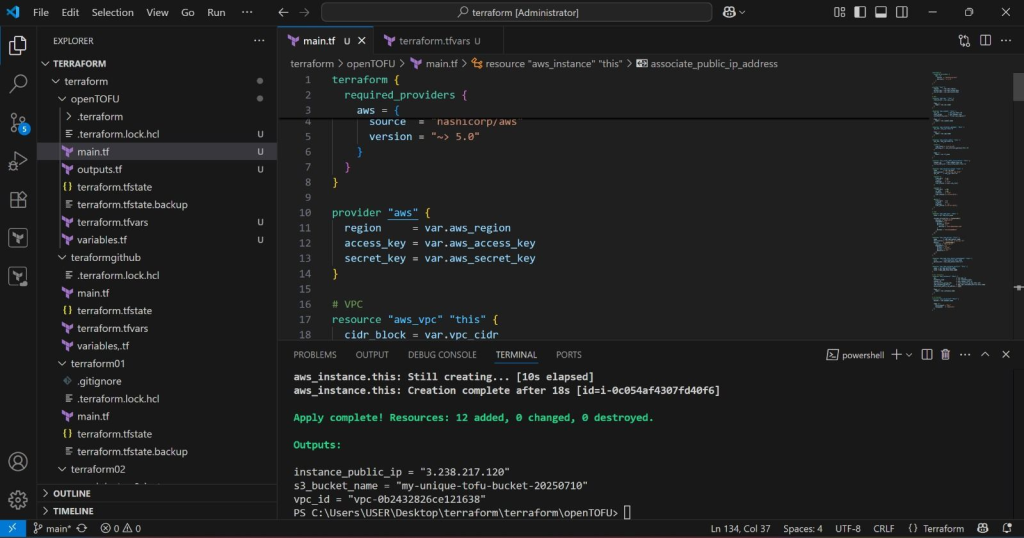The width and height of the screenshot is (1024, 538).
Task: Click the Open Changes icon in editor toolbar
Action: coord(964,40)
